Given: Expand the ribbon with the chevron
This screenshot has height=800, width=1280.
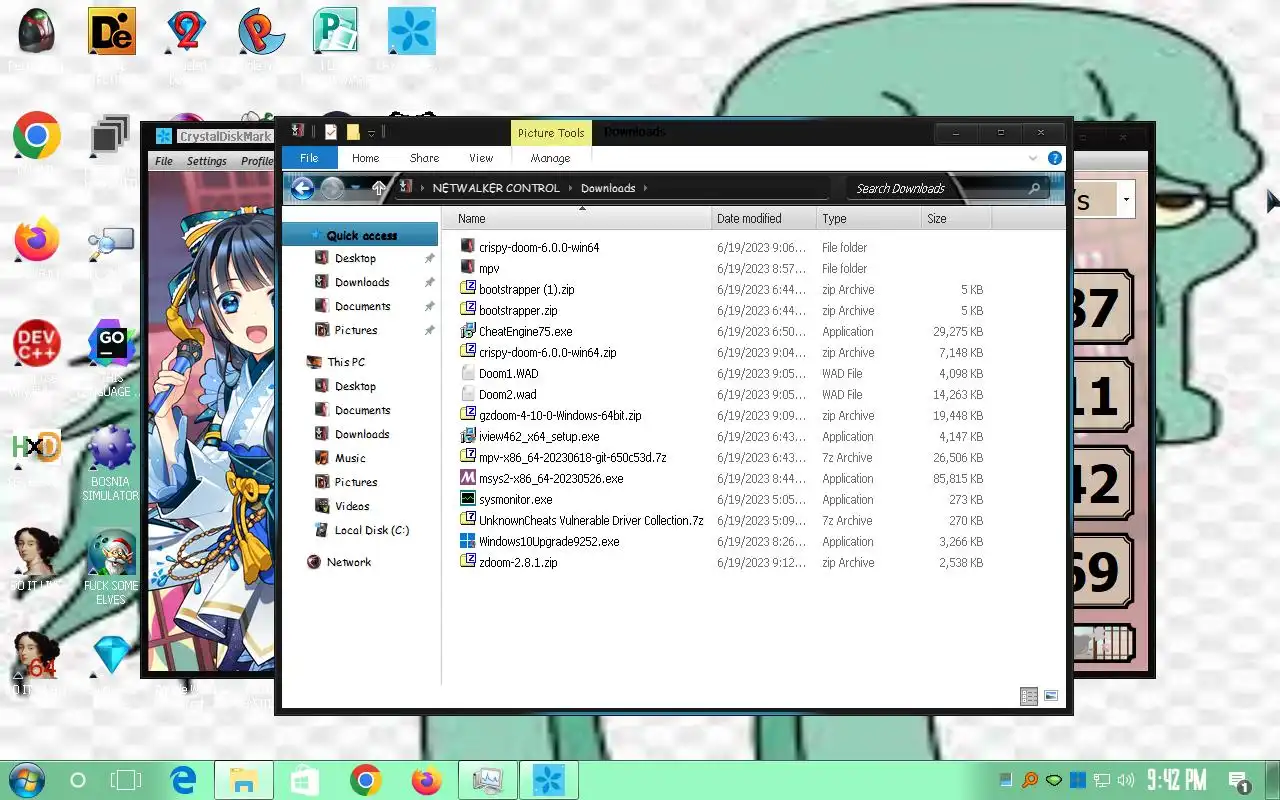Looking at the screenshot, I should (1033, 158).
